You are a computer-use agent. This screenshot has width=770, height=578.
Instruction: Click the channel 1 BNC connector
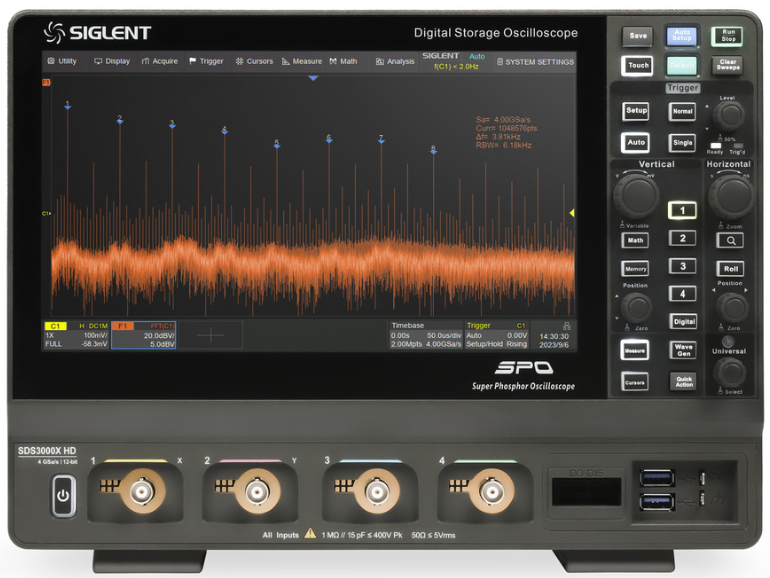click(142, 491)
